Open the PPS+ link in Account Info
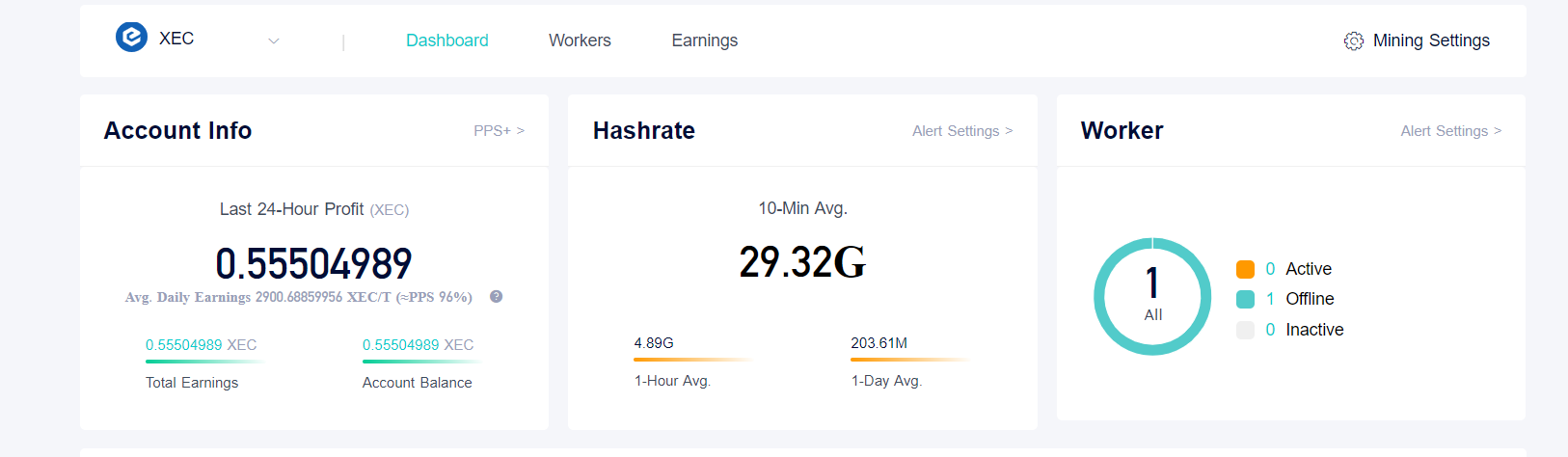Viewport: 1568px width, 457px height. 499,130
